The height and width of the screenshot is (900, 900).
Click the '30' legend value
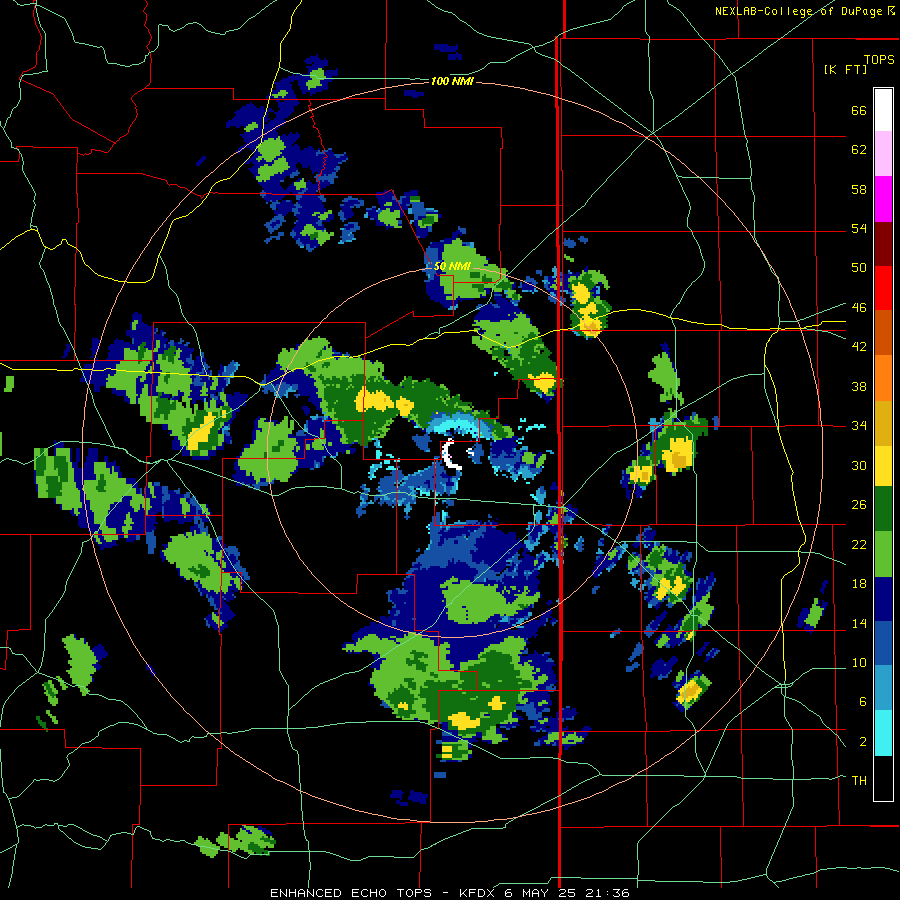(859, 465)
